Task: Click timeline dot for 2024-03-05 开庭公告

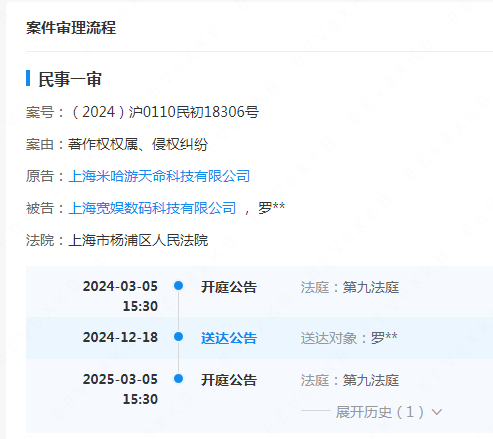Action: [179, 286]
